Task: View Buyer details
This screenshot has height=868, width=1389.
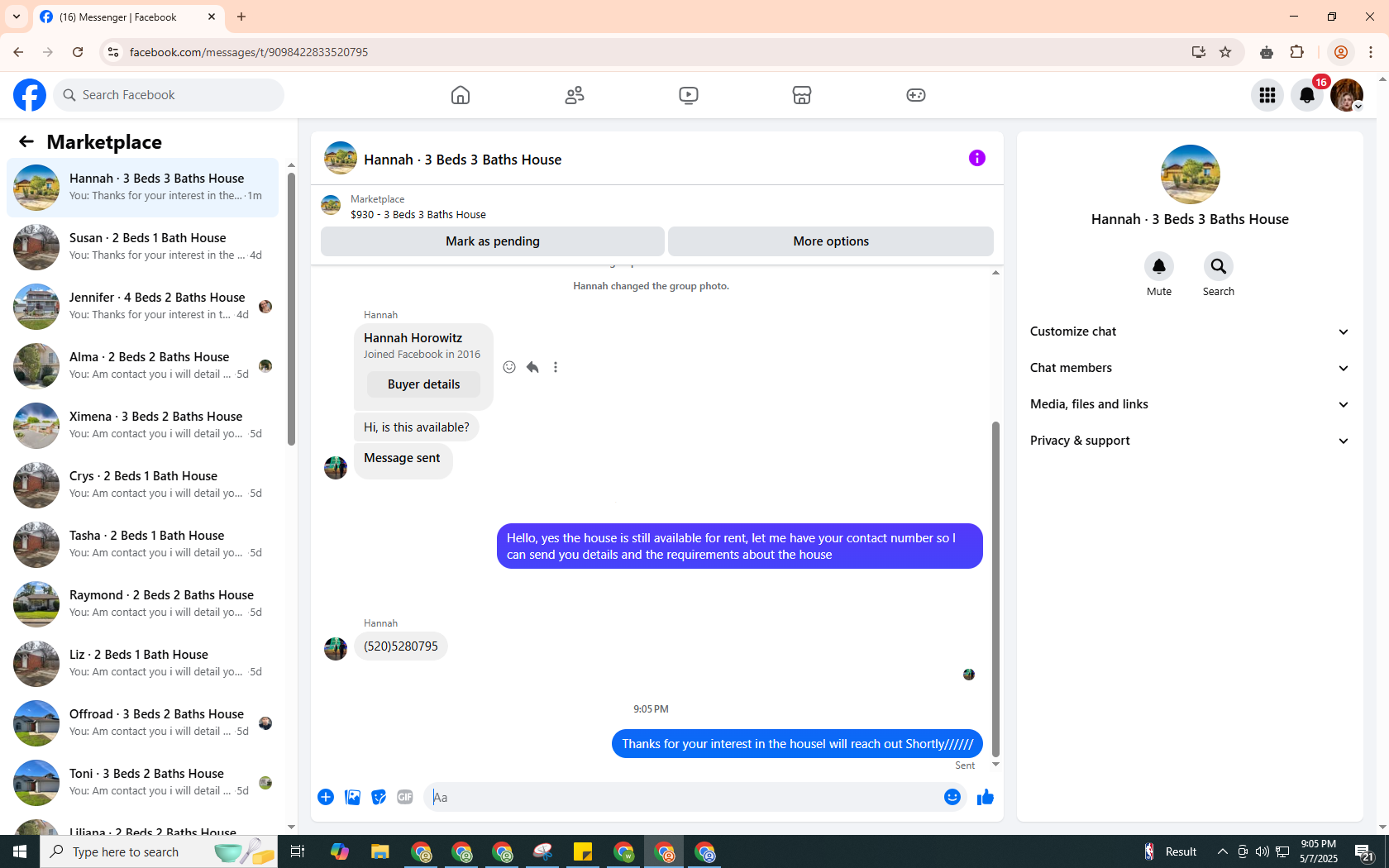Action: point(423,384)
